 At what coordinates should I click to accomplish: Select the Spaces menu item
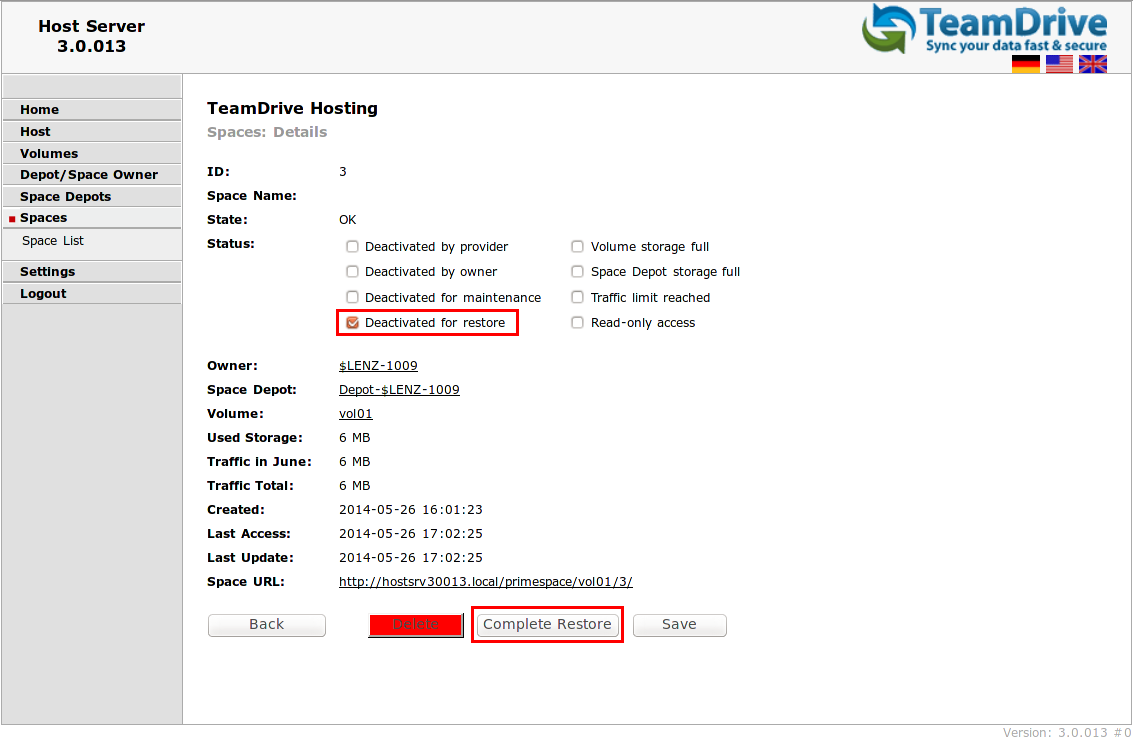pyautogui.click(x=92, y=218)
